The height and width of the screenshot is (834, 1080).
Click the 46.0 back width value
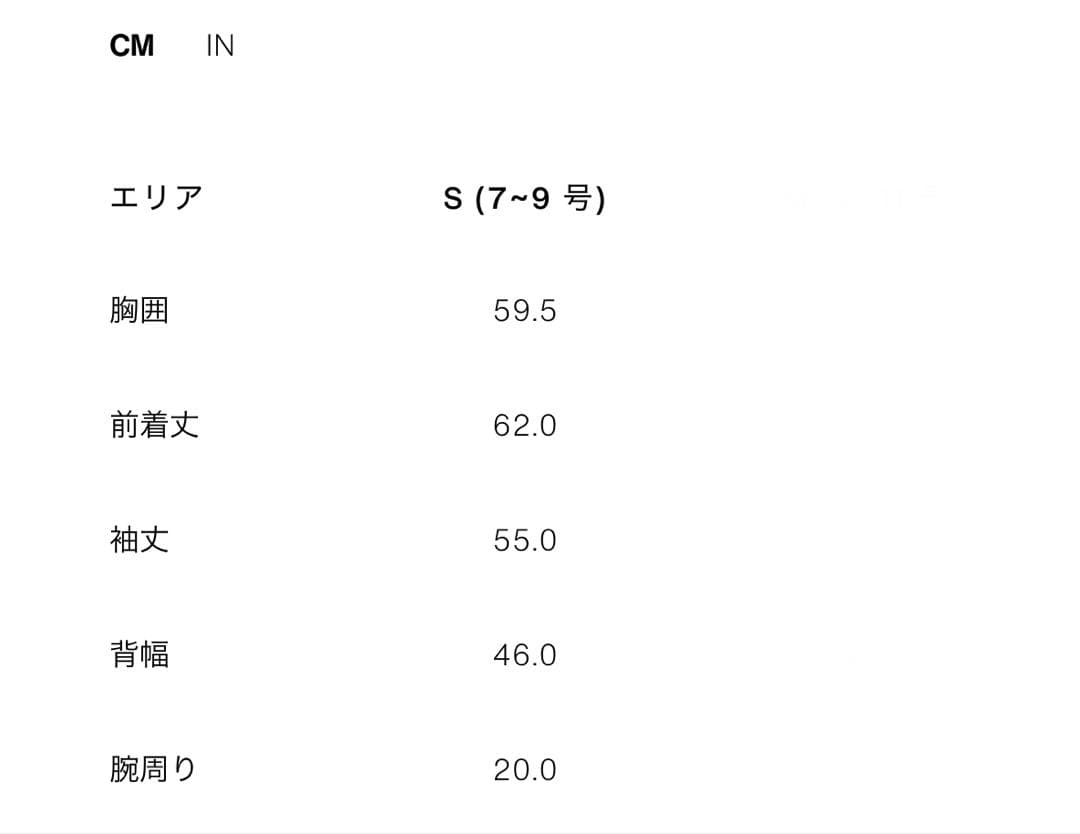pyautogui.click(x=525, y=655)
